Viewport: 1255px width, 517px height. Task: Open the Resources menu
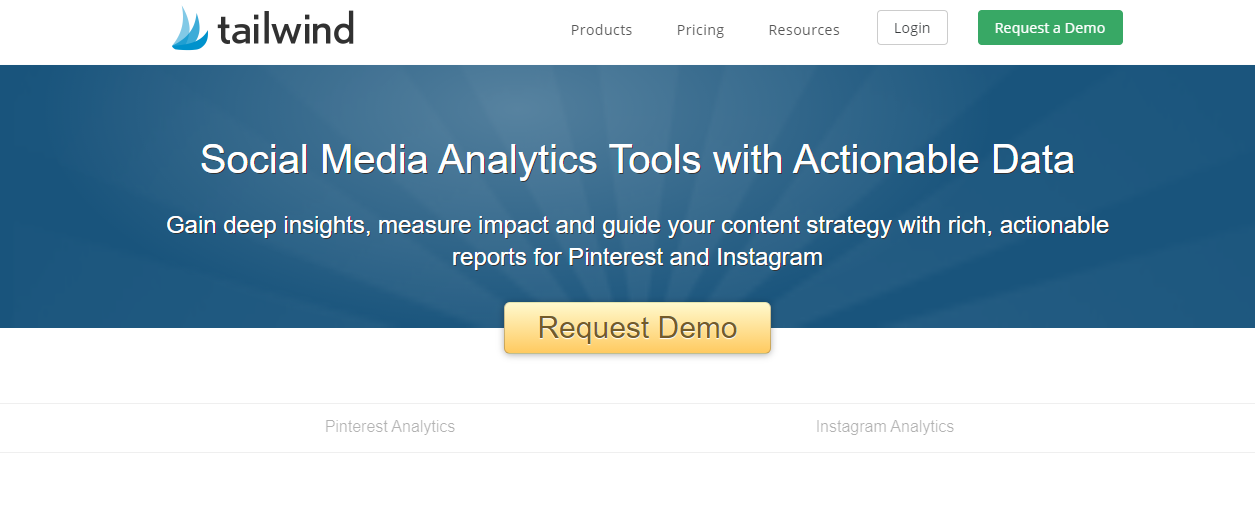tap(804, 30)
